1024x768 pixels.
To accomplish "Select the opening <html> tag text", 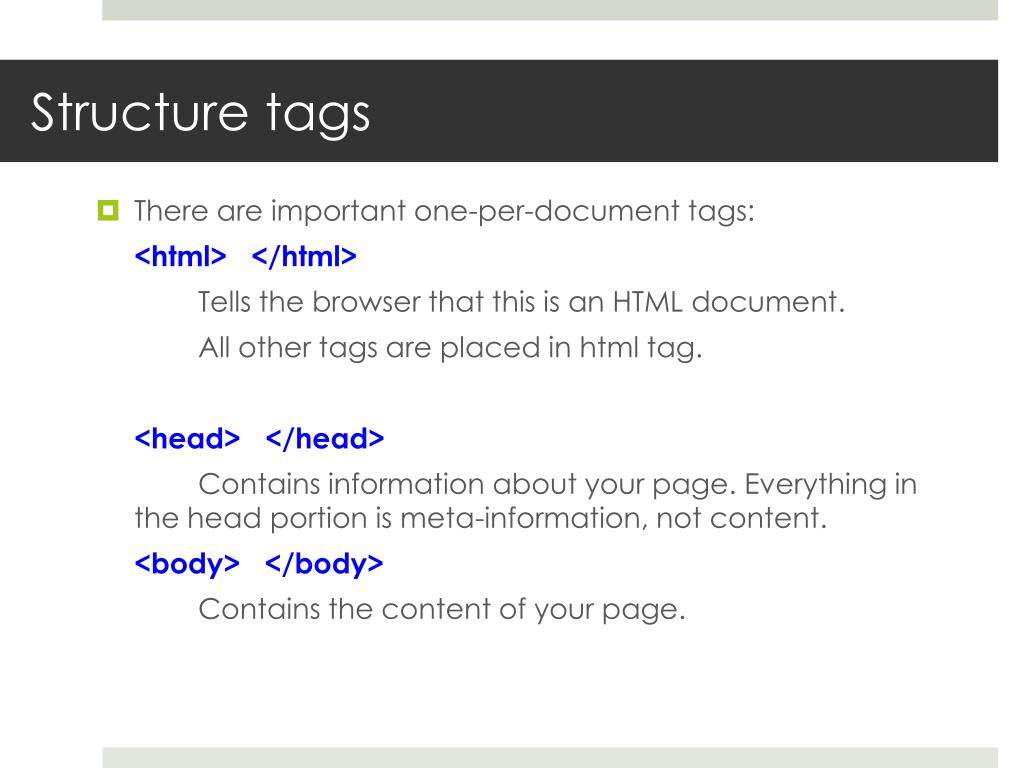I will [180, 256].
